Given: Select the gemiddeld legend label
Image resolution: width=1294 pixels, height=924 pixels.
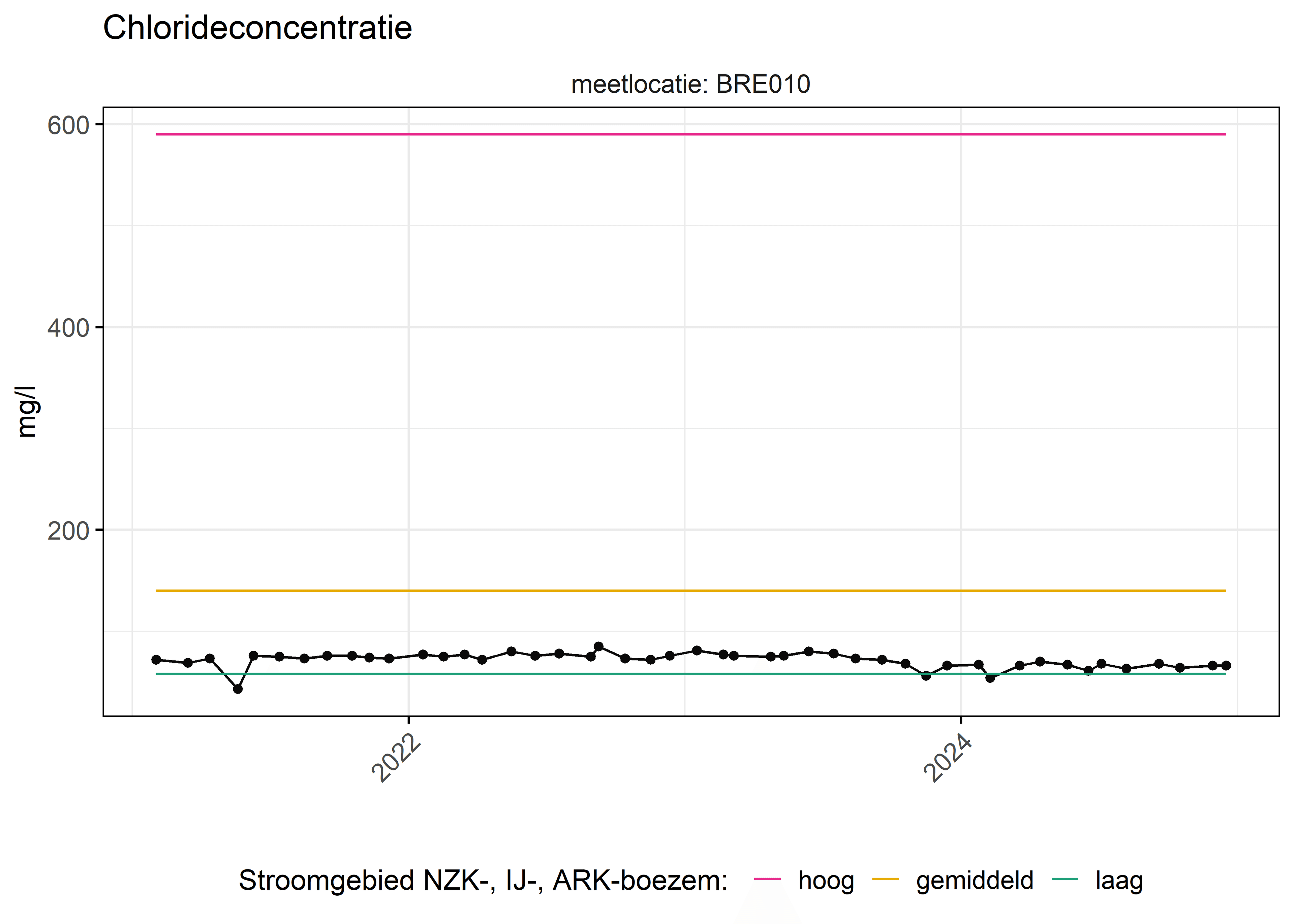Looking at the screenshot, I should pos(974,881).
